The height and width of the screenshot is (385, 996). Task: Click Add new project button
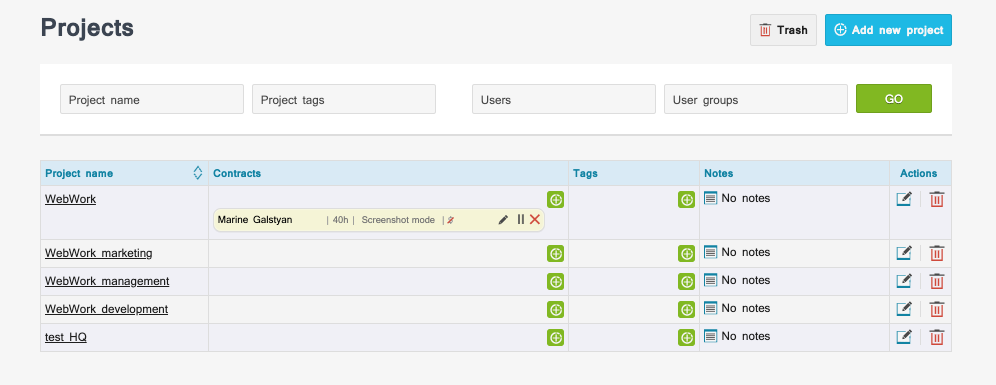coord(888,30)
